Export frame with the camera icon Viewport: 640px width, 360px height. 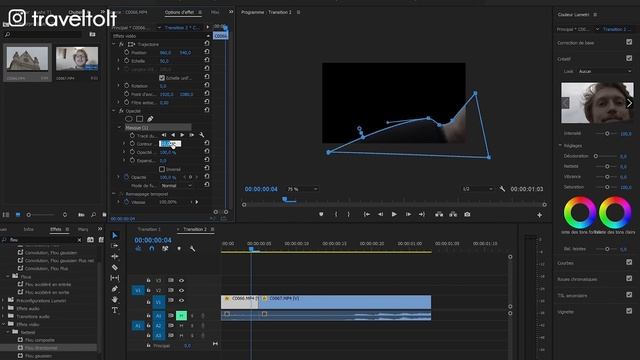pyautogui.click(x=467, y=214)
